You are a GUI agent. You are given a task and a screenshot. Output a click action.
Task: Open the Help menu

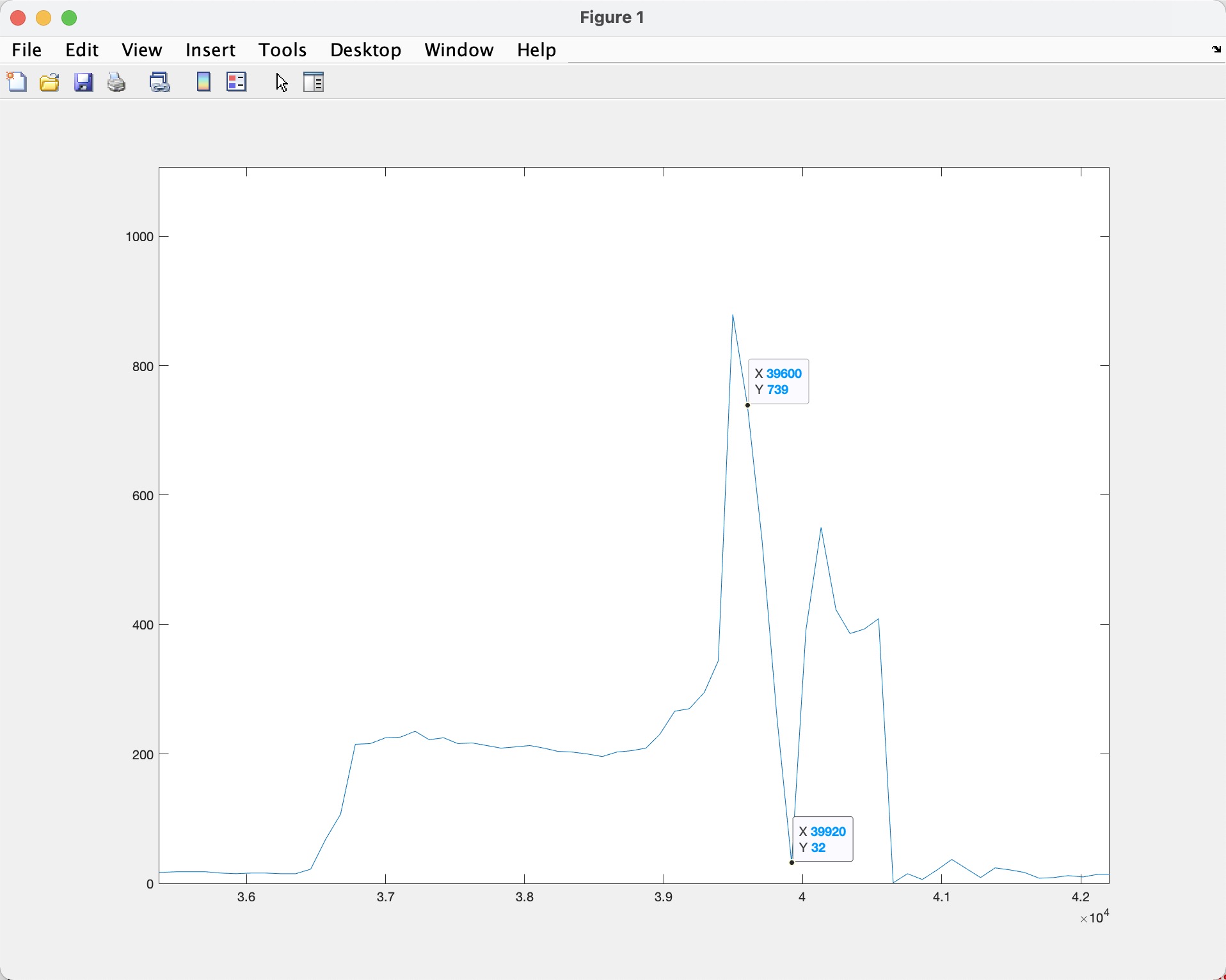537,50
